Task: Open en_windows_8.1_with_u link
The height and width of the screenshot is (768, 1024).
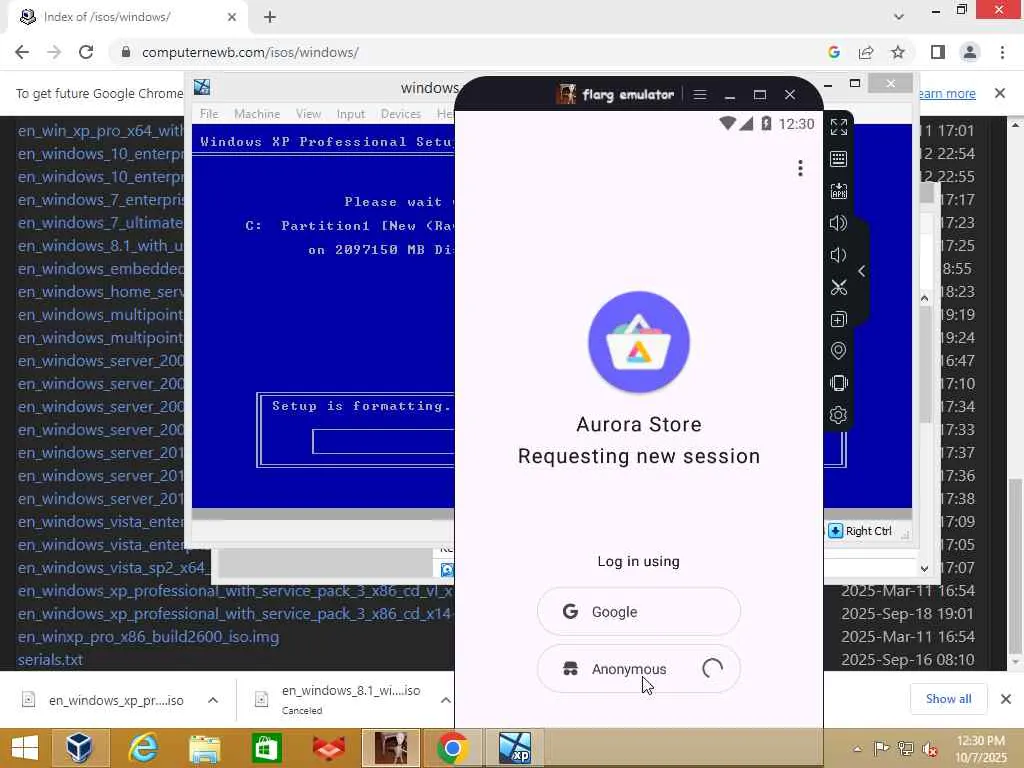Action: 101,246
